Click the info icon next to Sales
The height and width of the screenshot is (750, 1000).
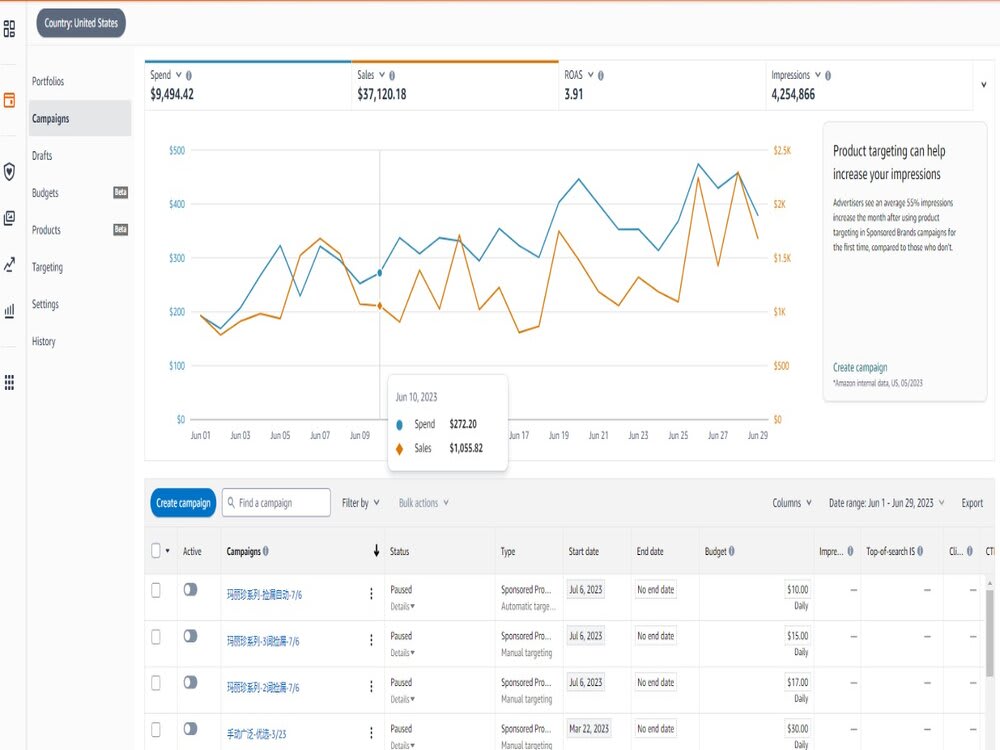(392, 75)
